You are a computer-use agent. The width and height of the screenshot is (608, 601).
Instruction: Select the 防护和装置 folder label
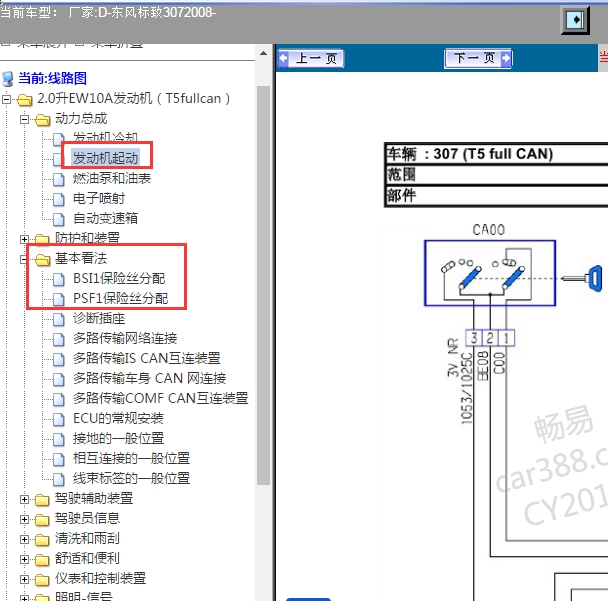point(87,238)
